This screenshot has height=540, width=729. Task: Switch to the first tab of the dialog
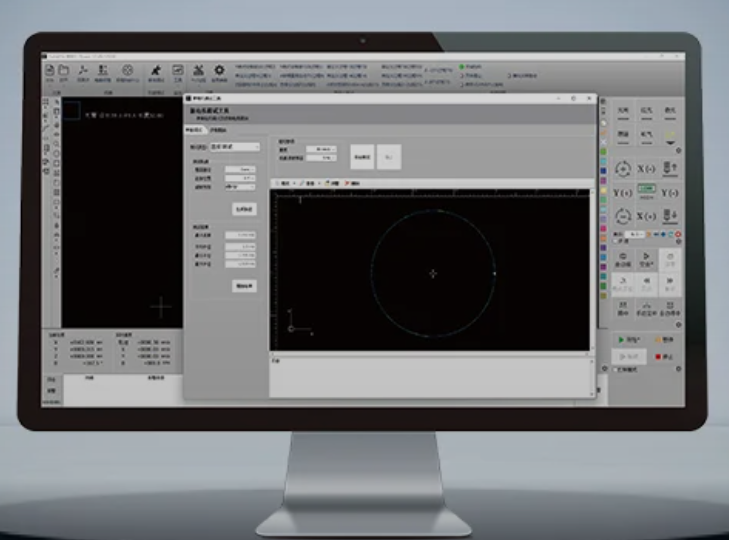[194, 130]
